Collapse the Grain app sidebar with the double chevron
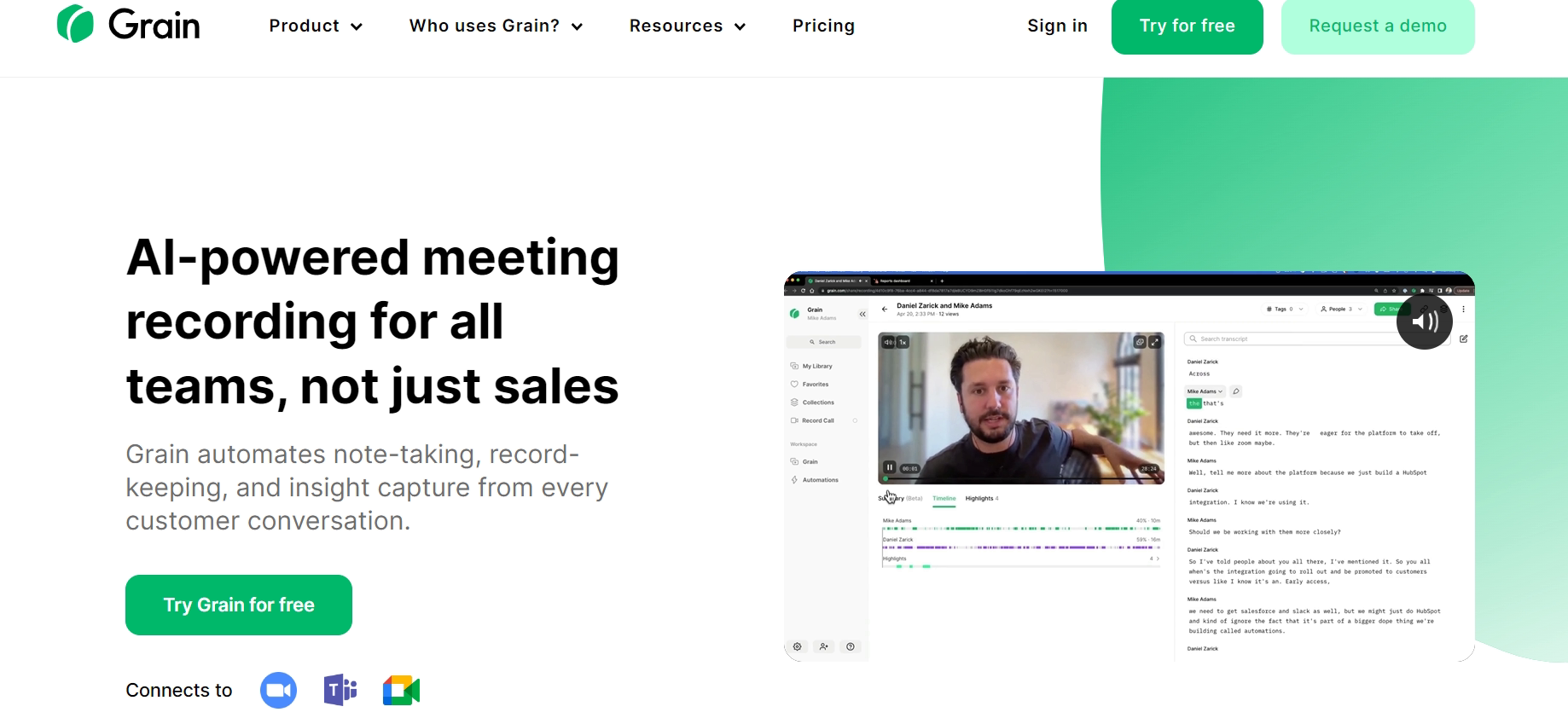 coord(862,314)
